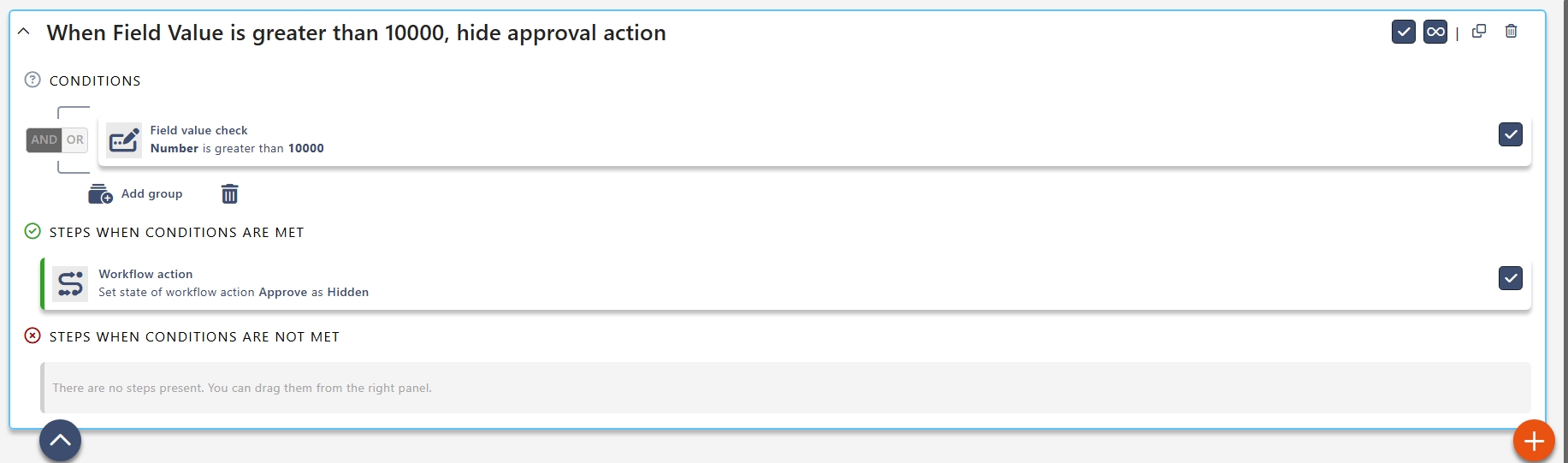1568x463 pixels.
Task: Collapse the rule with the header chevron
Action: tap(24, 32)
